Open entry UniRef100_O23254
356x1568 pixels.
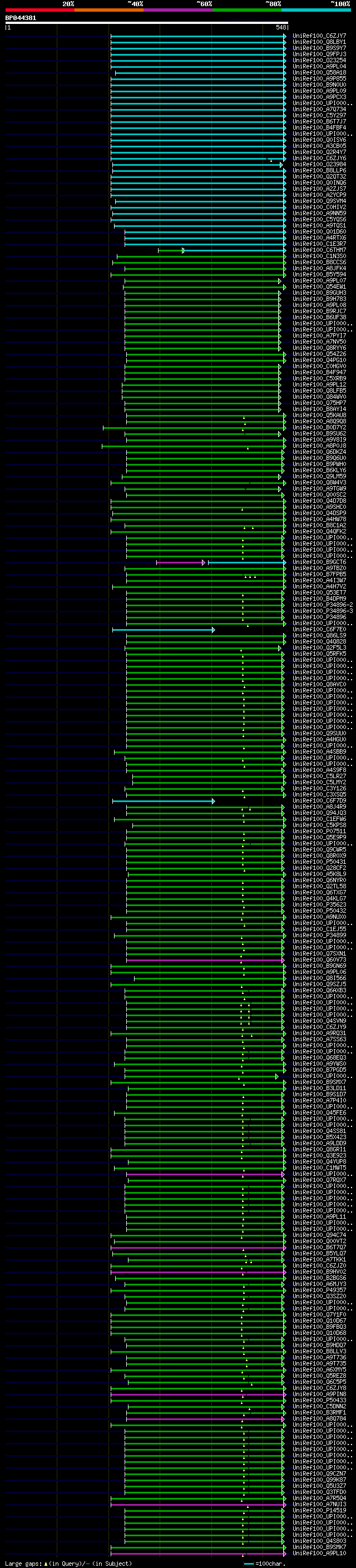click(319, 60)
